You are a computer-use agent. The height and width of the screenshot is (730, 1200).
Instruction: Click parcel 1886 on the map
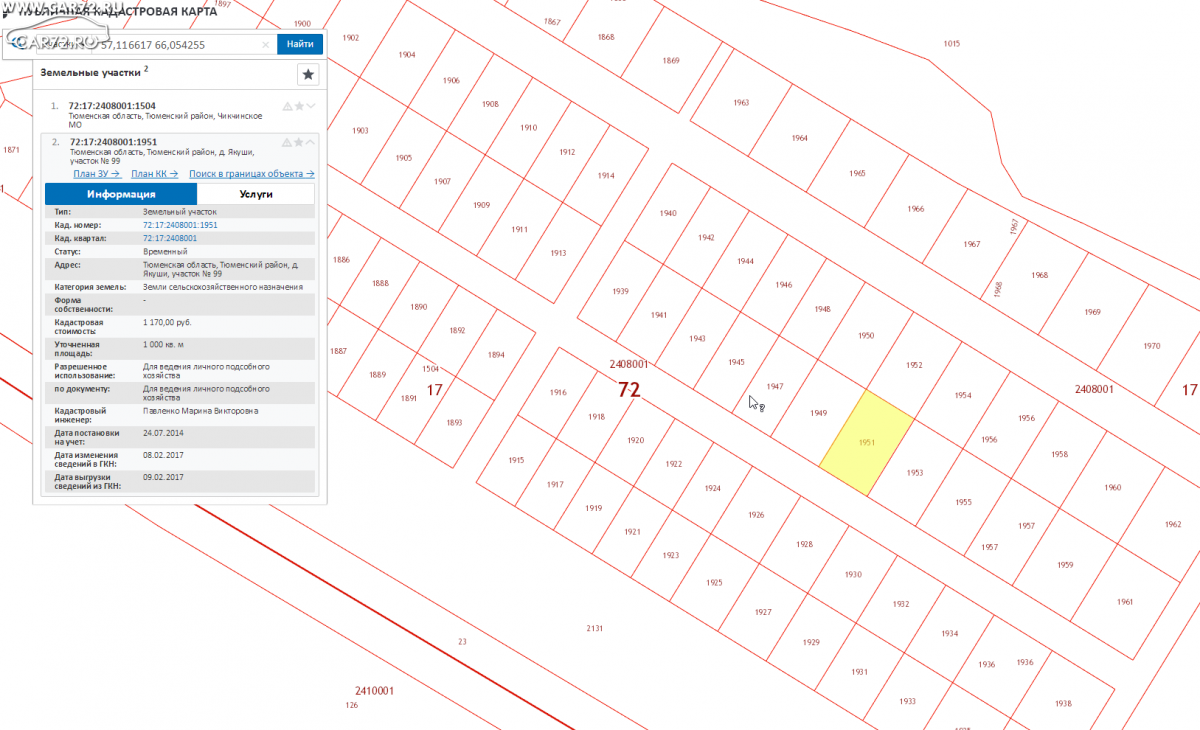tap(342, 259)
